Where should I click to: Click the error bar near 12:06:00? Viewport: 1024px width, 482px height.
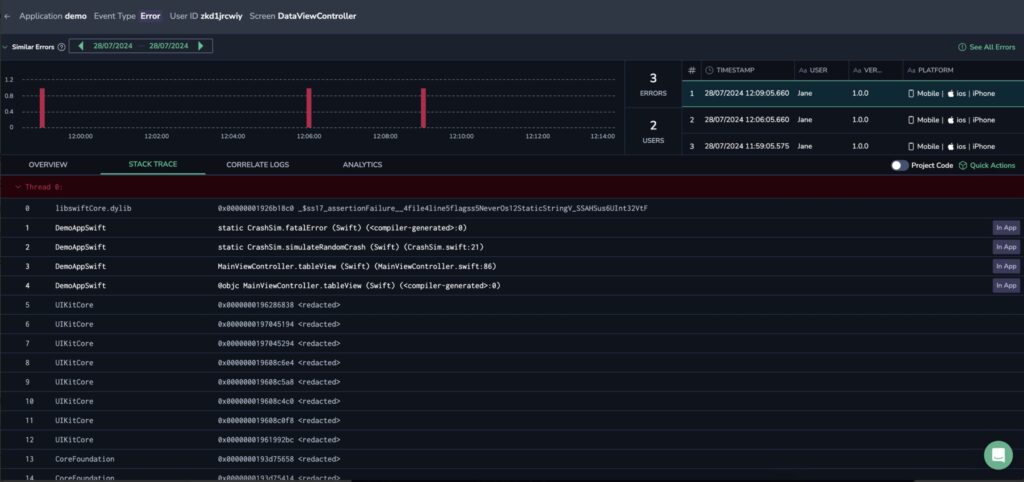[x=309, y=108]
